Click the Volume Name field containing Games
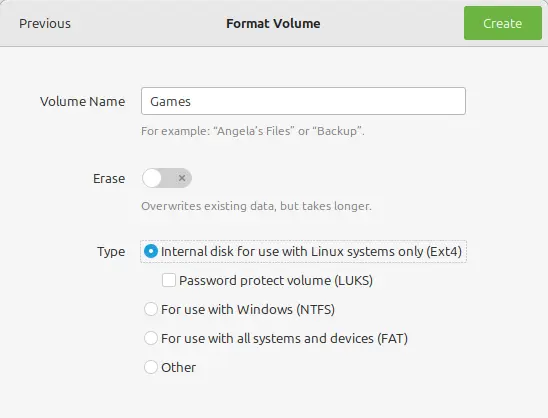 point(303,101)
